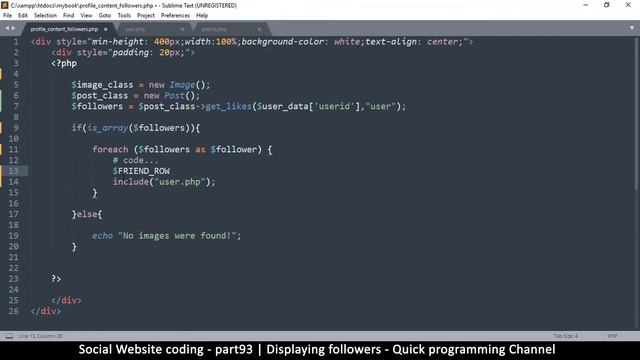
Task: Place cursor on $FRIEND_ROW text
Action: click(141, 171)
